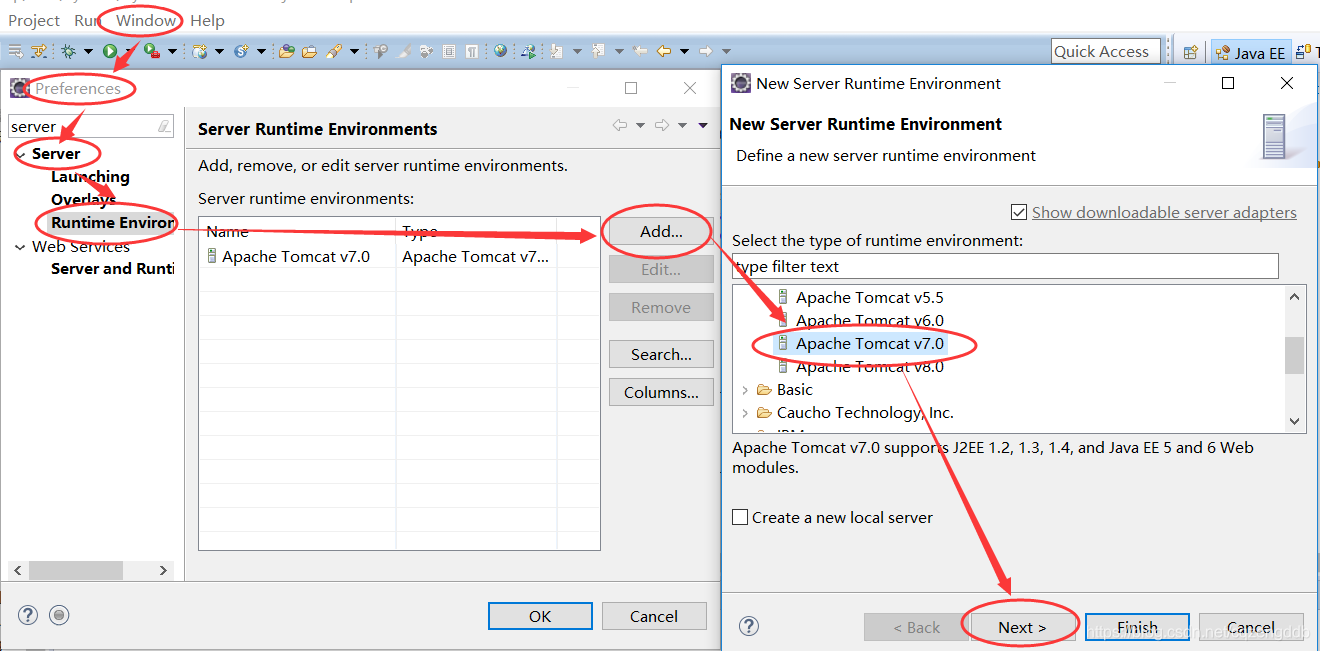1320x651 pixels.
Task: Open the Search flashlight dropdown arrow
Action: (x=354, y=51)
